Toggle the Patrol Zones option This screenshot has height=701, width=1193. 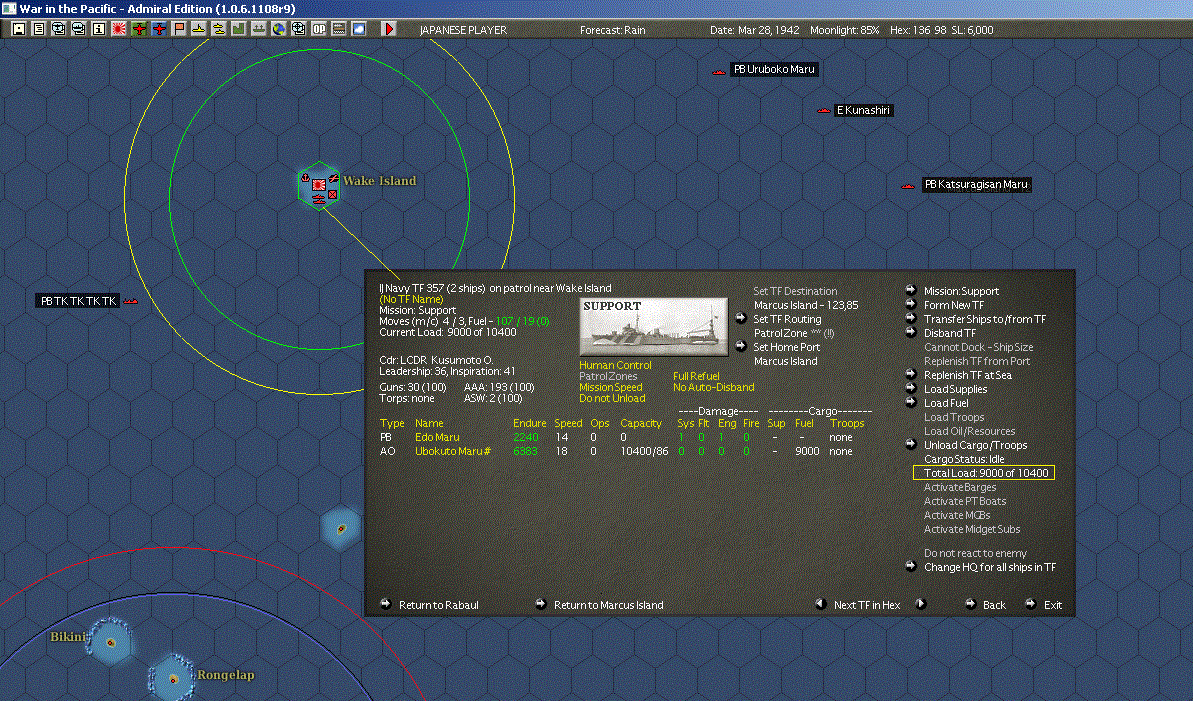[x=608, y=376]
